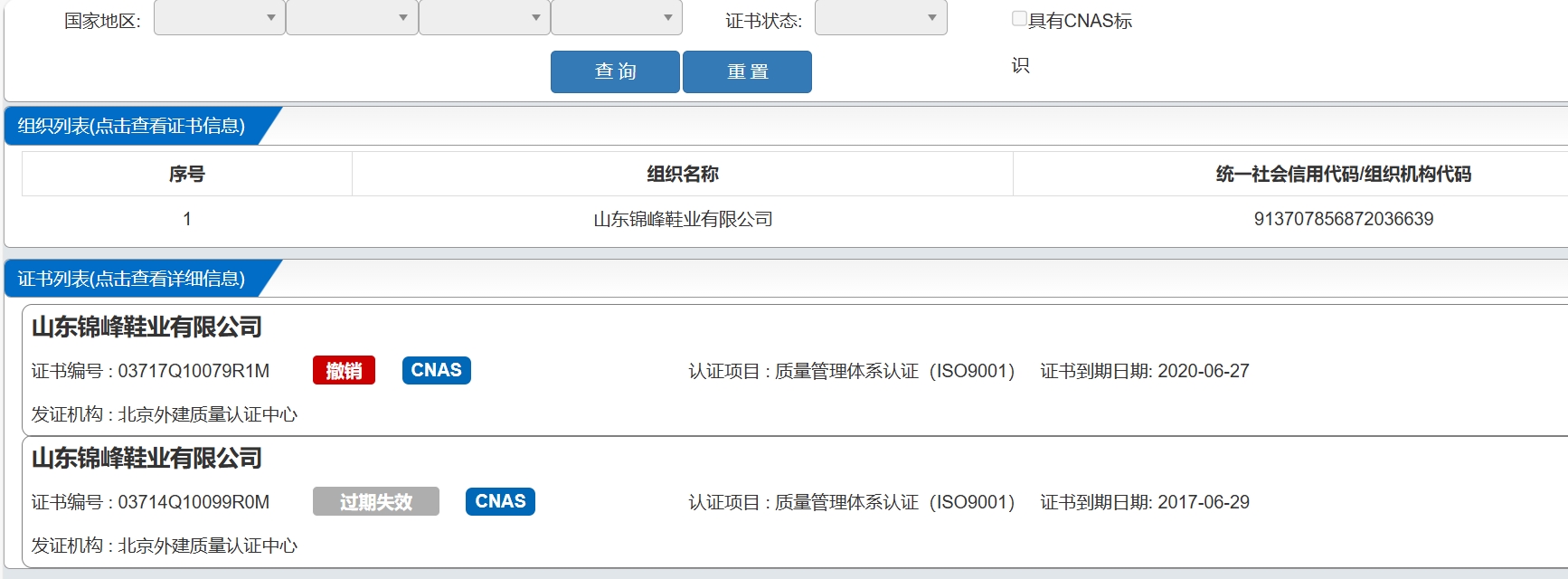The image size is (1568, 579).
Task: Select the 证书列表 section tab
Action: tap(132, 279)
